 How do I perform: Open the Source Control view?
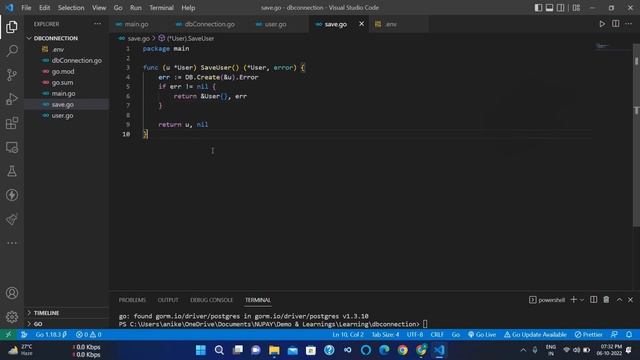12,75
